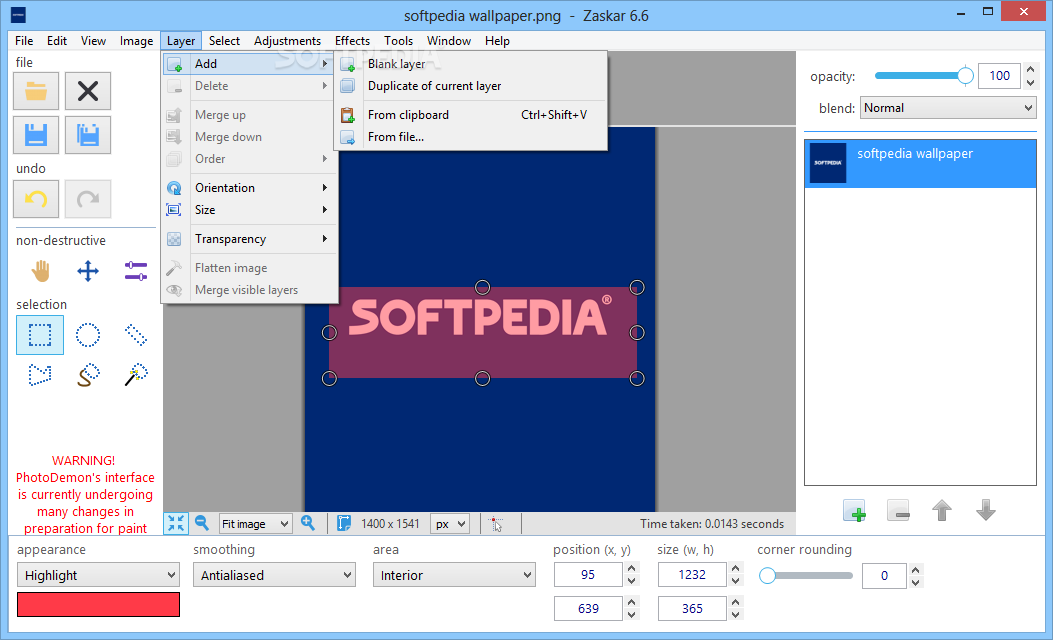Click the Save As double-floppy icon
Viewport: 1053px width, 640px height.
[x=88, y=135]
